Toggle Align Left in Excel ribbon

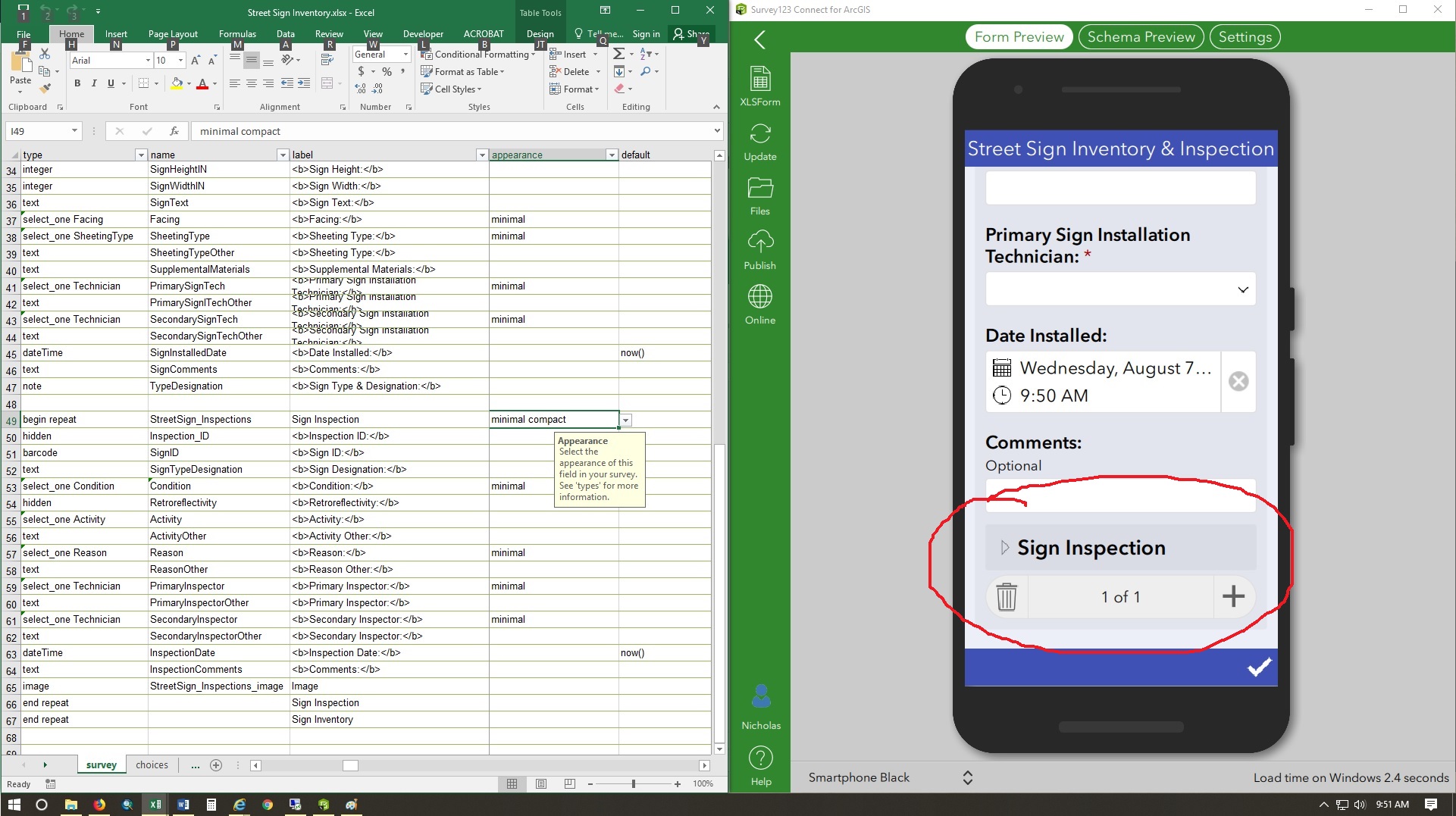click(x=235, y=83)
